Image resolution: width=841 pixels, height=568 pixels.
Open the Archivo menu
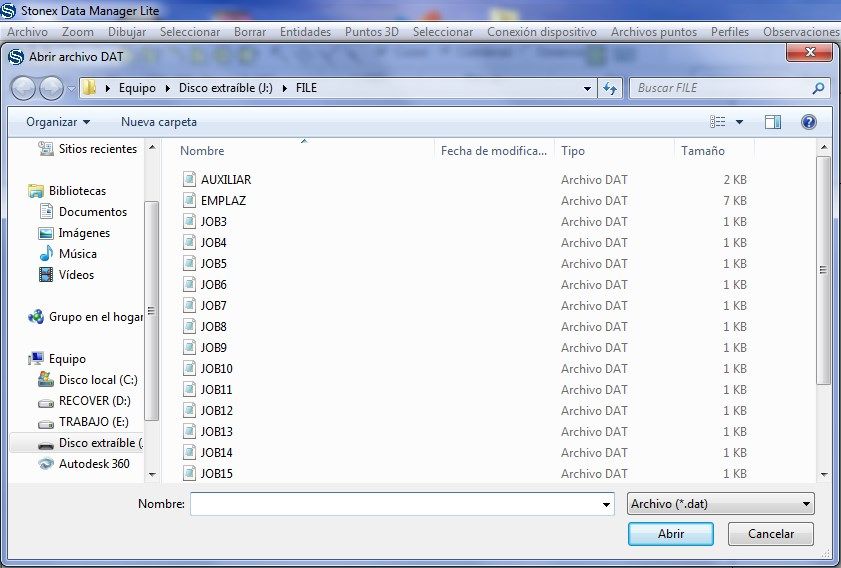coord(27,32)
